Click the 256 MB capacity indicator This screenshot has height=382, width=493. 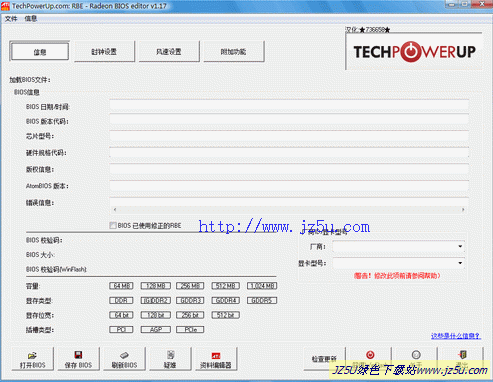pos(190,286)
